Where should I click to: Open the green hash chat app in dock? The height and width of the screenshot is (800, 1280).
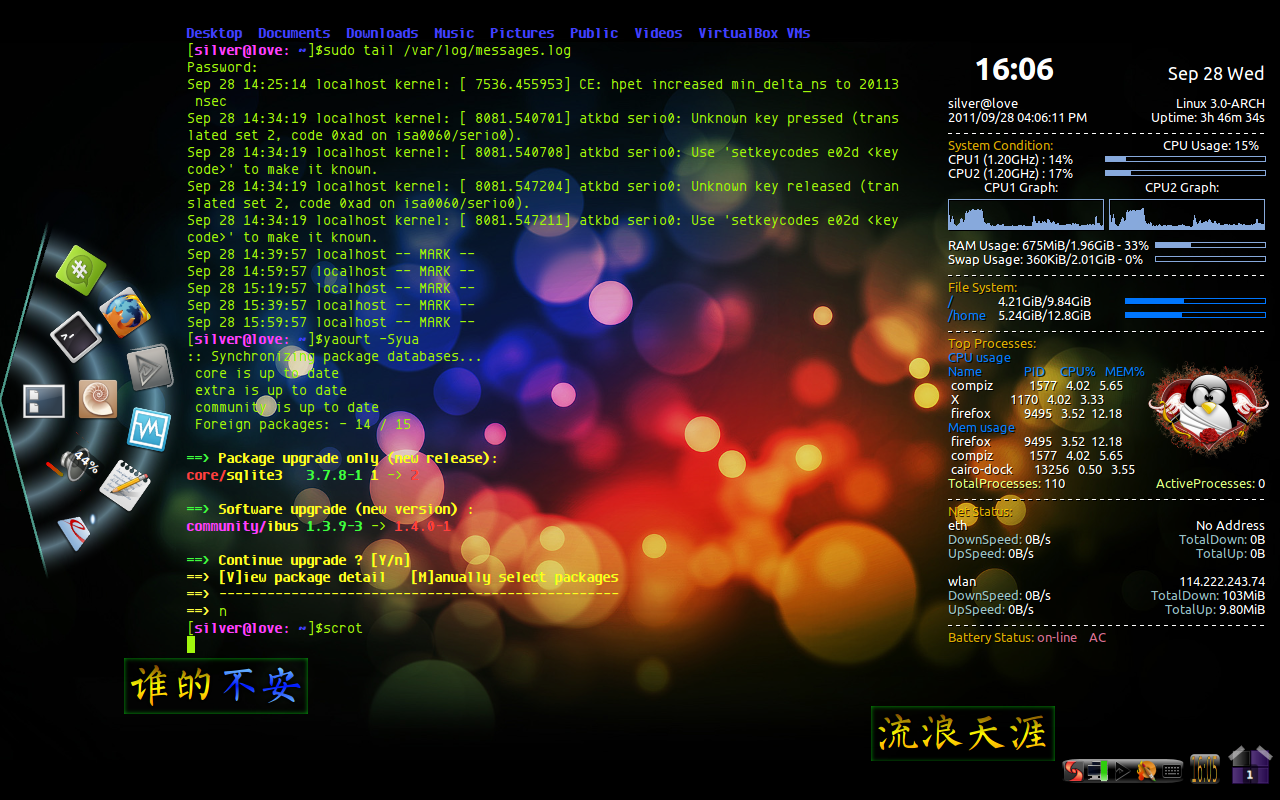(80, 270)
